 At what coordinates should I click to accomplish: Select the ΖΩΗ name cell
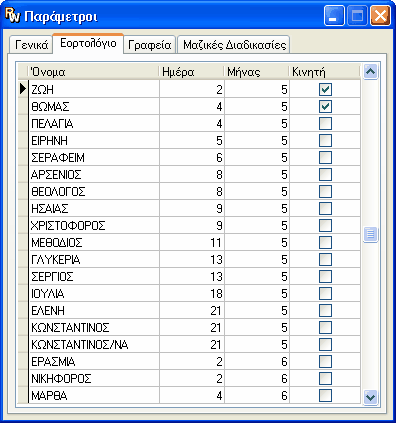[94, 89]
